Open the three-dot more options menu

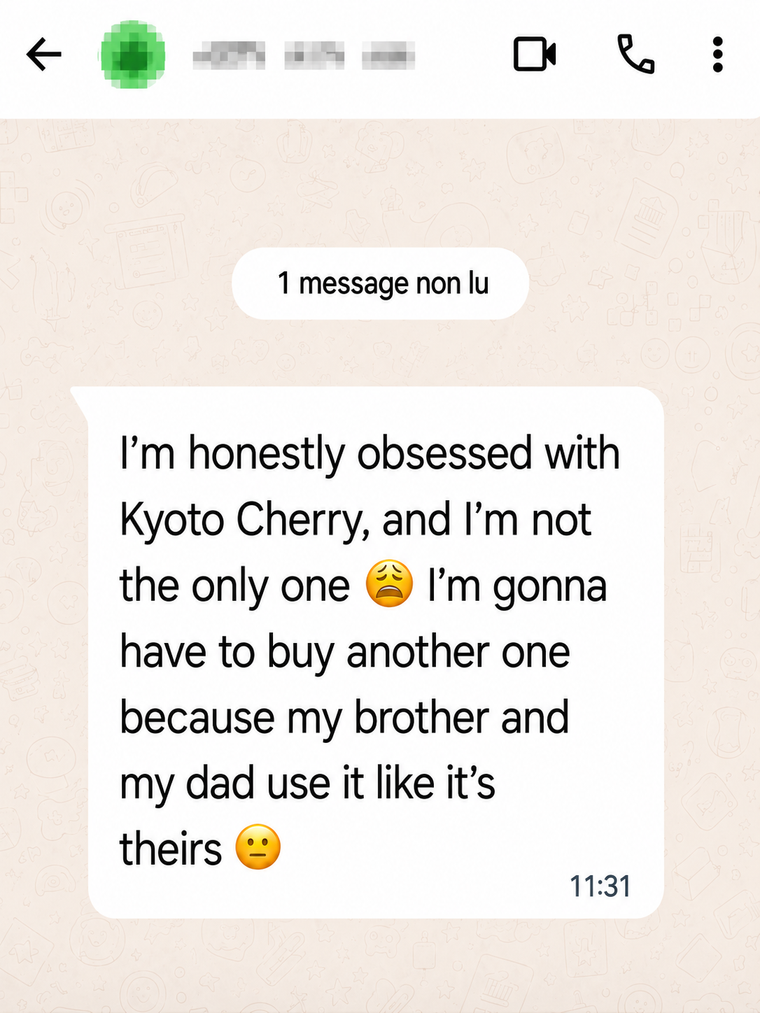[717, 54]
